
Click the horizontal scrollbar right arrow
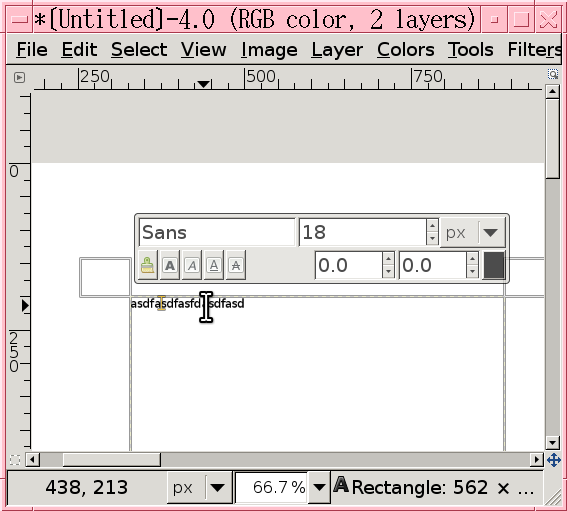pos(537,460)
